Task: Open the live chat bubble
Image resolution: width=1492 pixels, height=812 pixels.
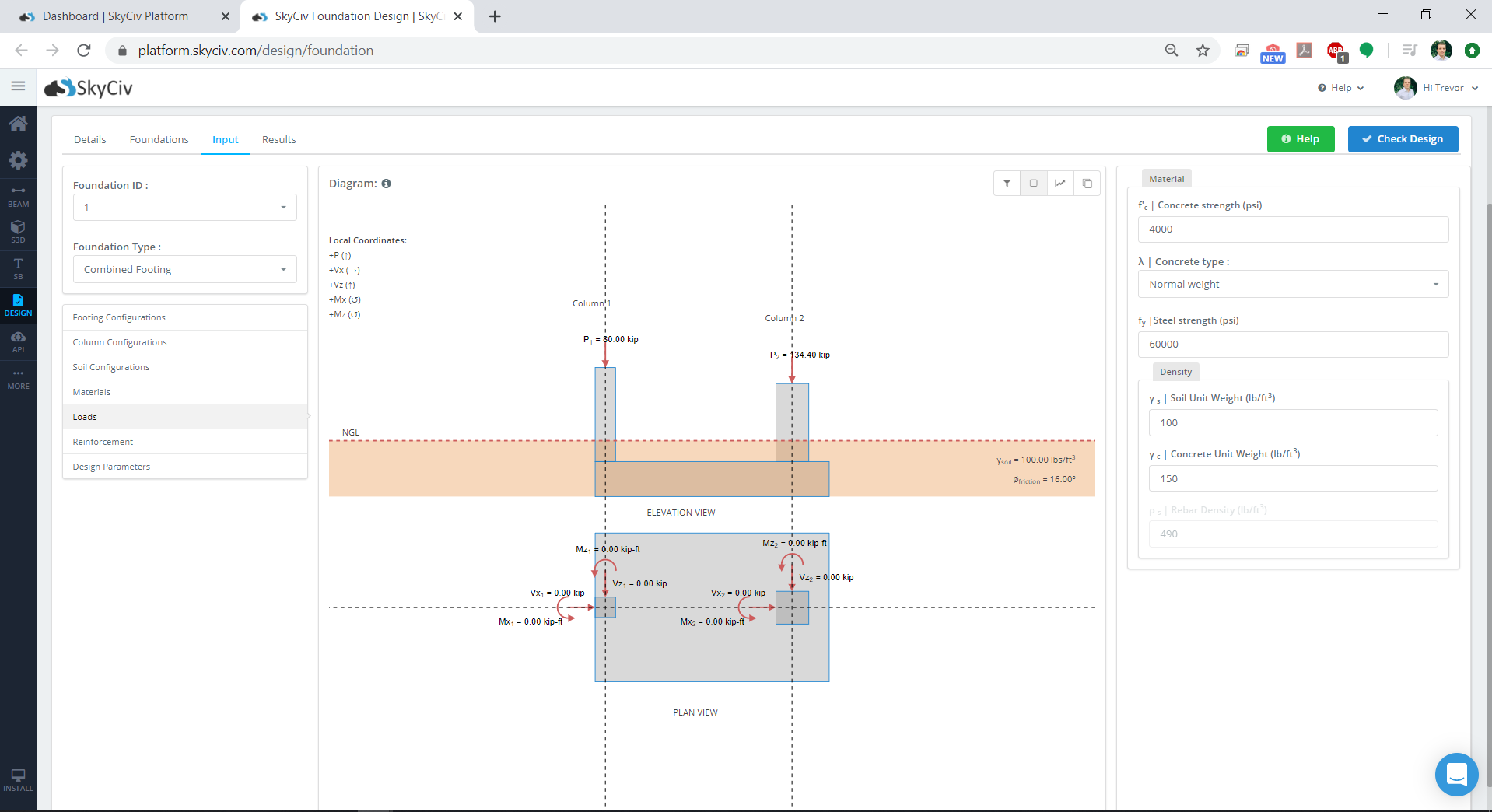Action: [1456, 774]
